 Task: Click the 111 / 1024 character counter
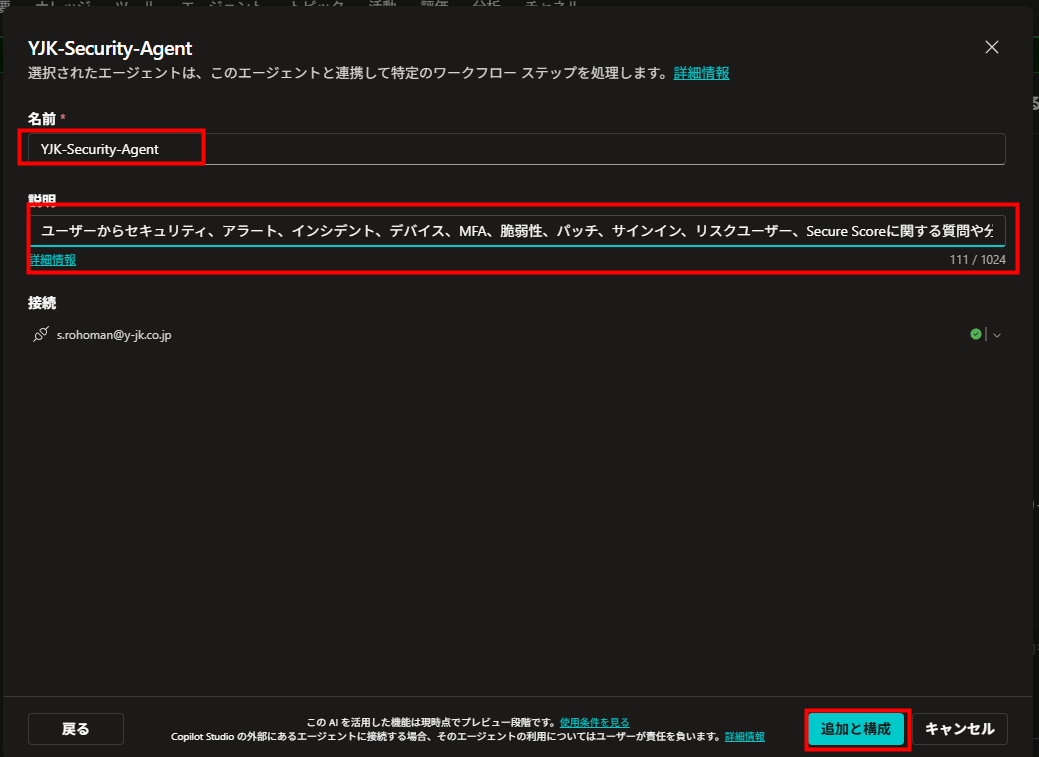977,260
